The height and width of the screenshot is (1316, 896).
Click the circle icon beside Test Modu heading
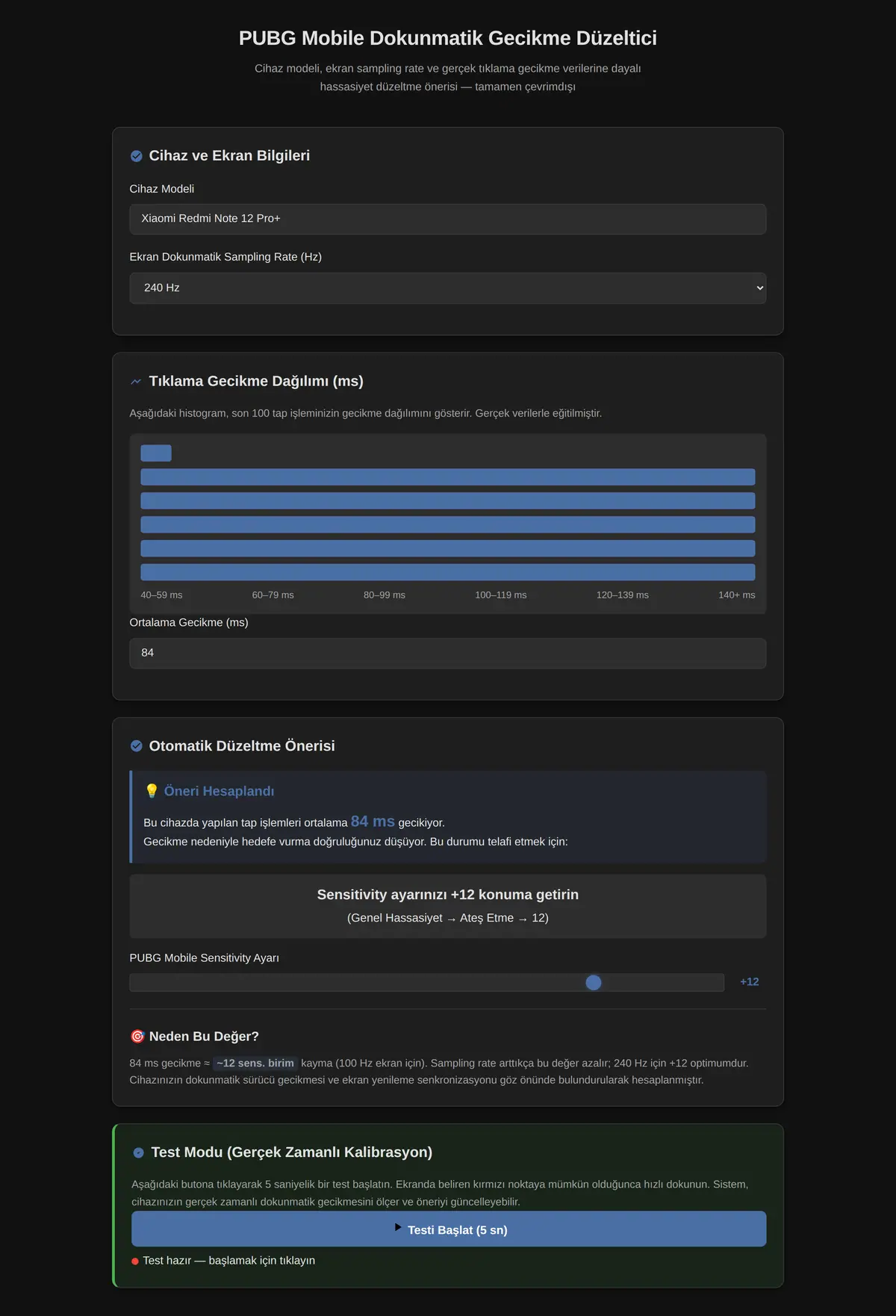point(138,1153)
